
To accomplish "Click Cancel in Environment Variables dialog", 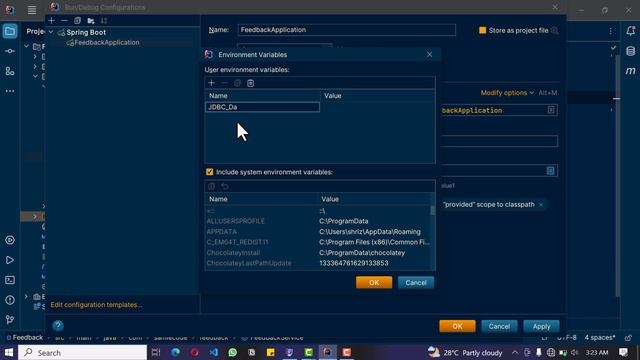I will coord(416,282).
